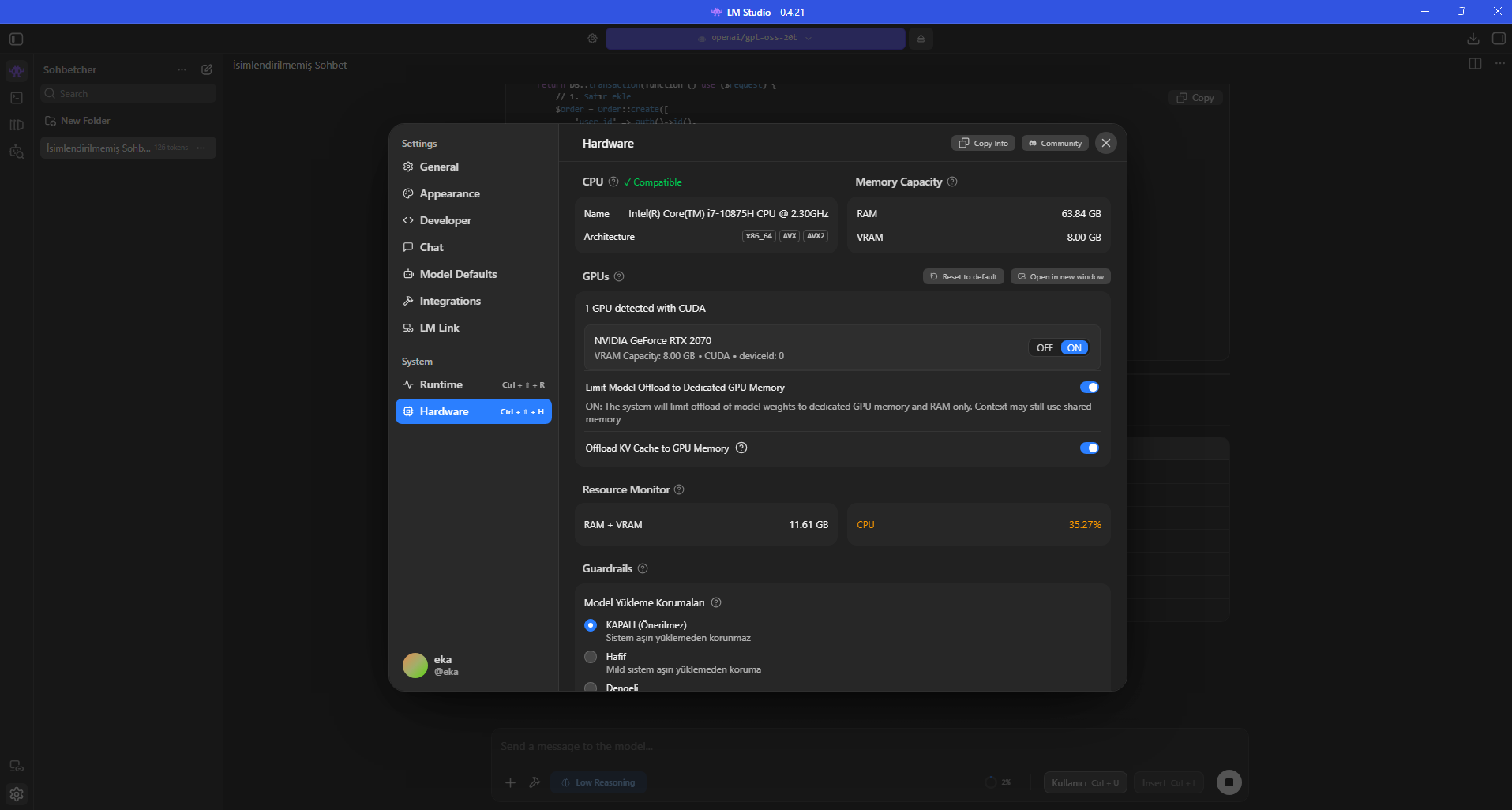The height and width of the screenshot is (810, 1512).
Task: Click Kullanıcı Ctrl+U button
Action: [1086, 782]
